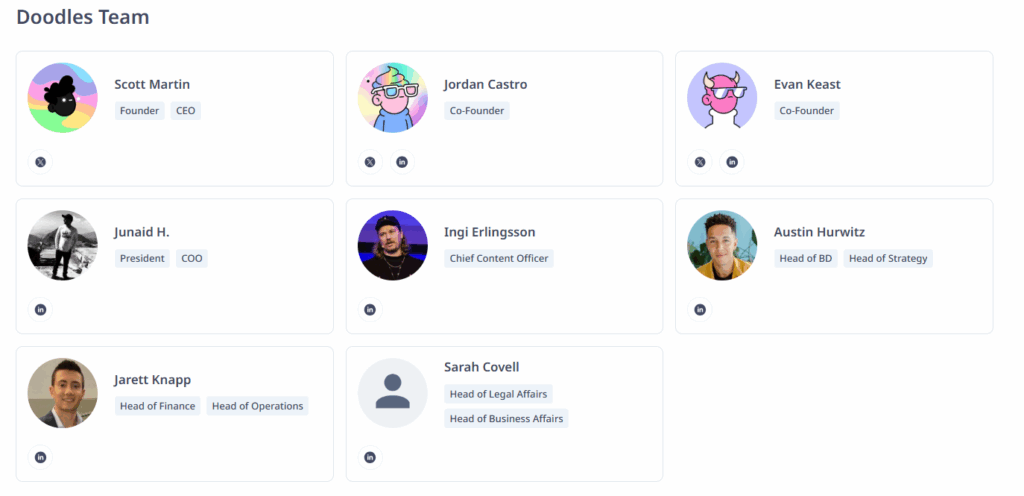Viewport: 1024px width, 496px height.
Task: Open Junaid H.'s LinkedIn icon
Action: [40, 310]
